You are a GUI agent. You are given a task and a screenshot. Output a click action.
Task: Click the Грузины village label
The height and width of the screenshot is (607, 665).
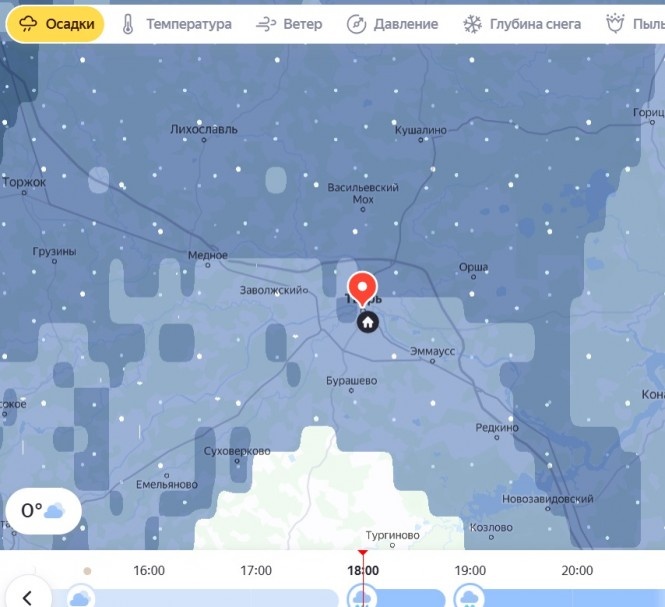coord(54,252)
